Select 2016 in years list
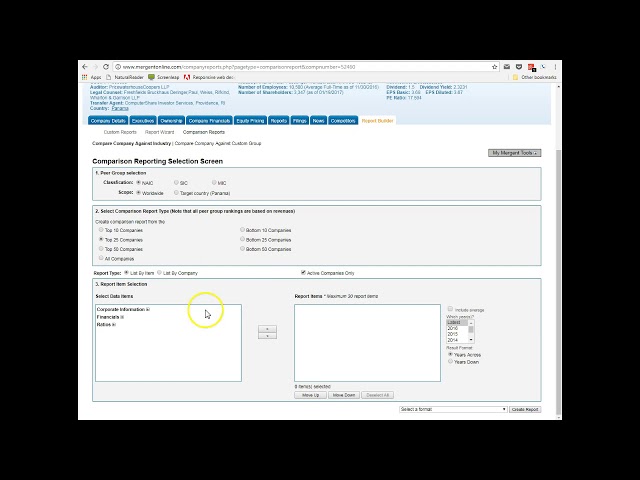Screen dimensions: 640x480 coord(457,328)
